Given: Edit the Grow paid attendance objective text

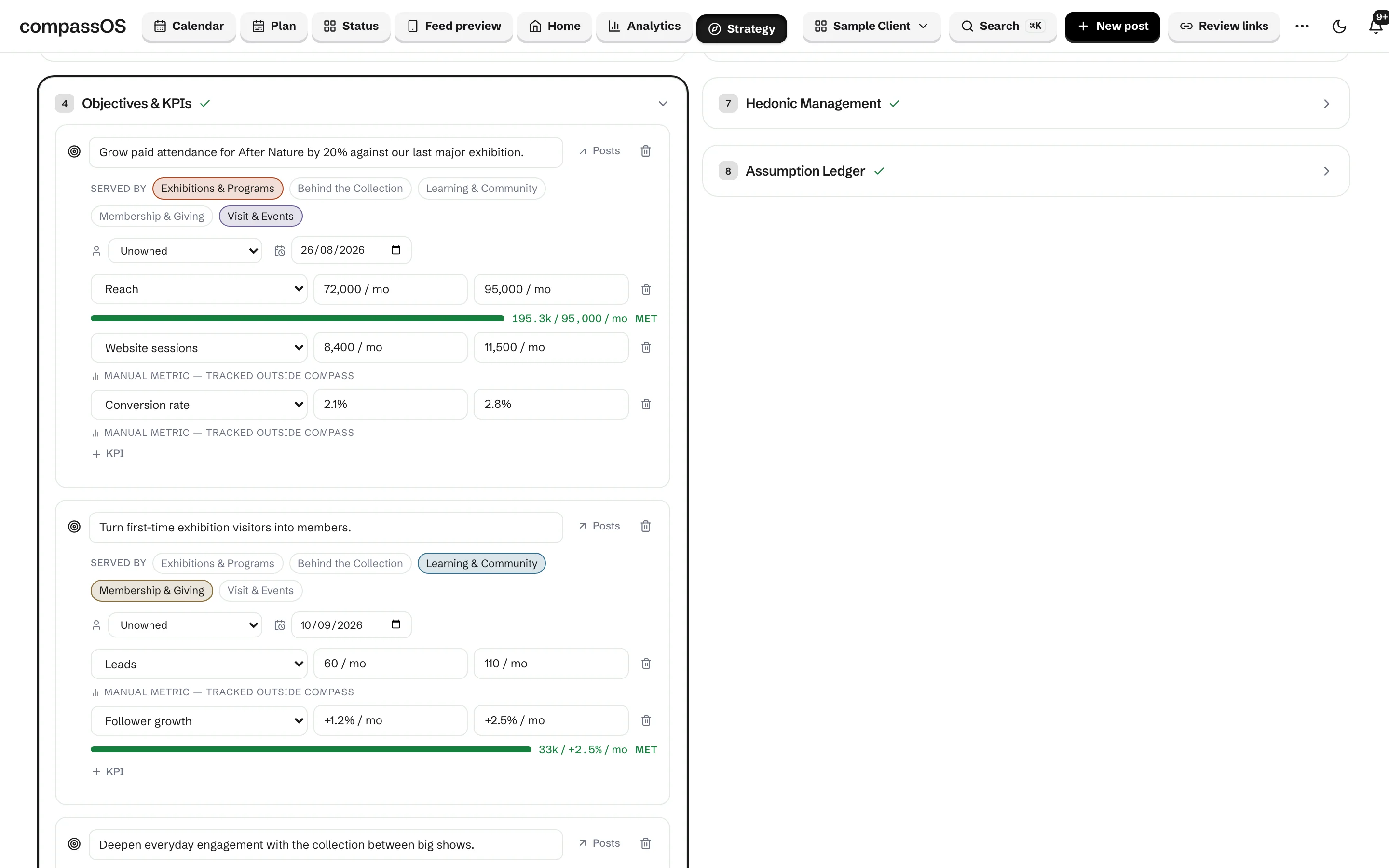Looking at the screenshot, I should [326, 153].
